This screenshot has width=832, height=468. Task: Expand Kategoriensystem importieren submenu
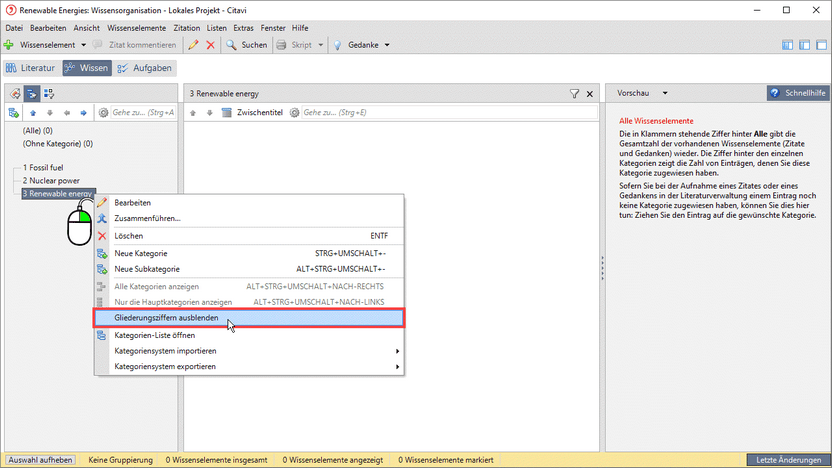(249, 351)
